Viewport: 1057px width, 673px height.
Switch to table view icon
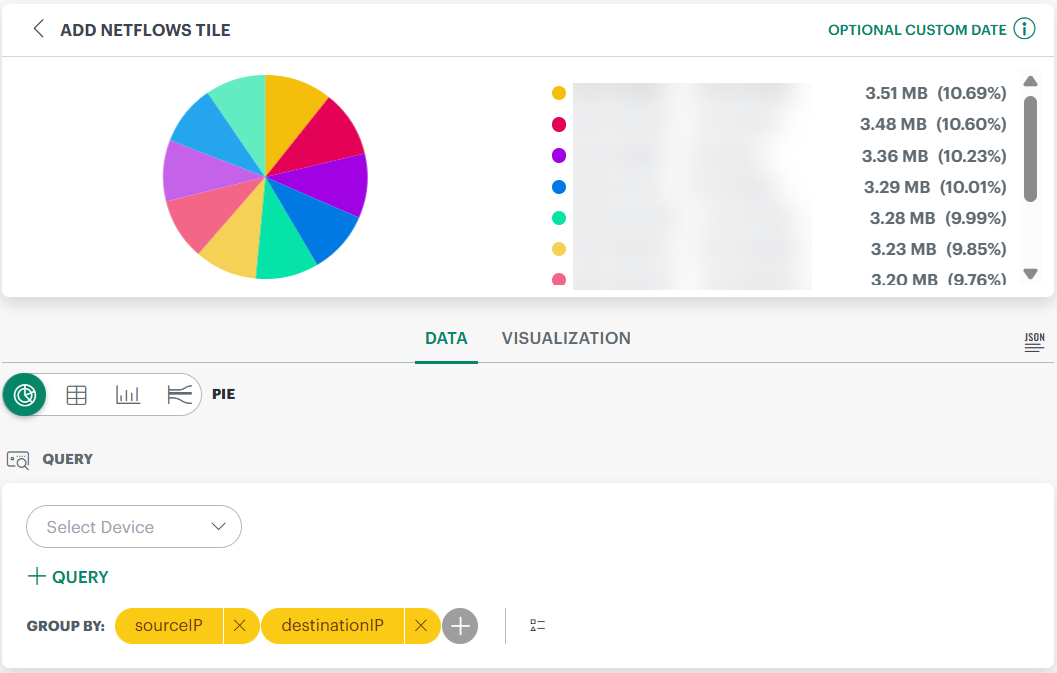[76, 395]
